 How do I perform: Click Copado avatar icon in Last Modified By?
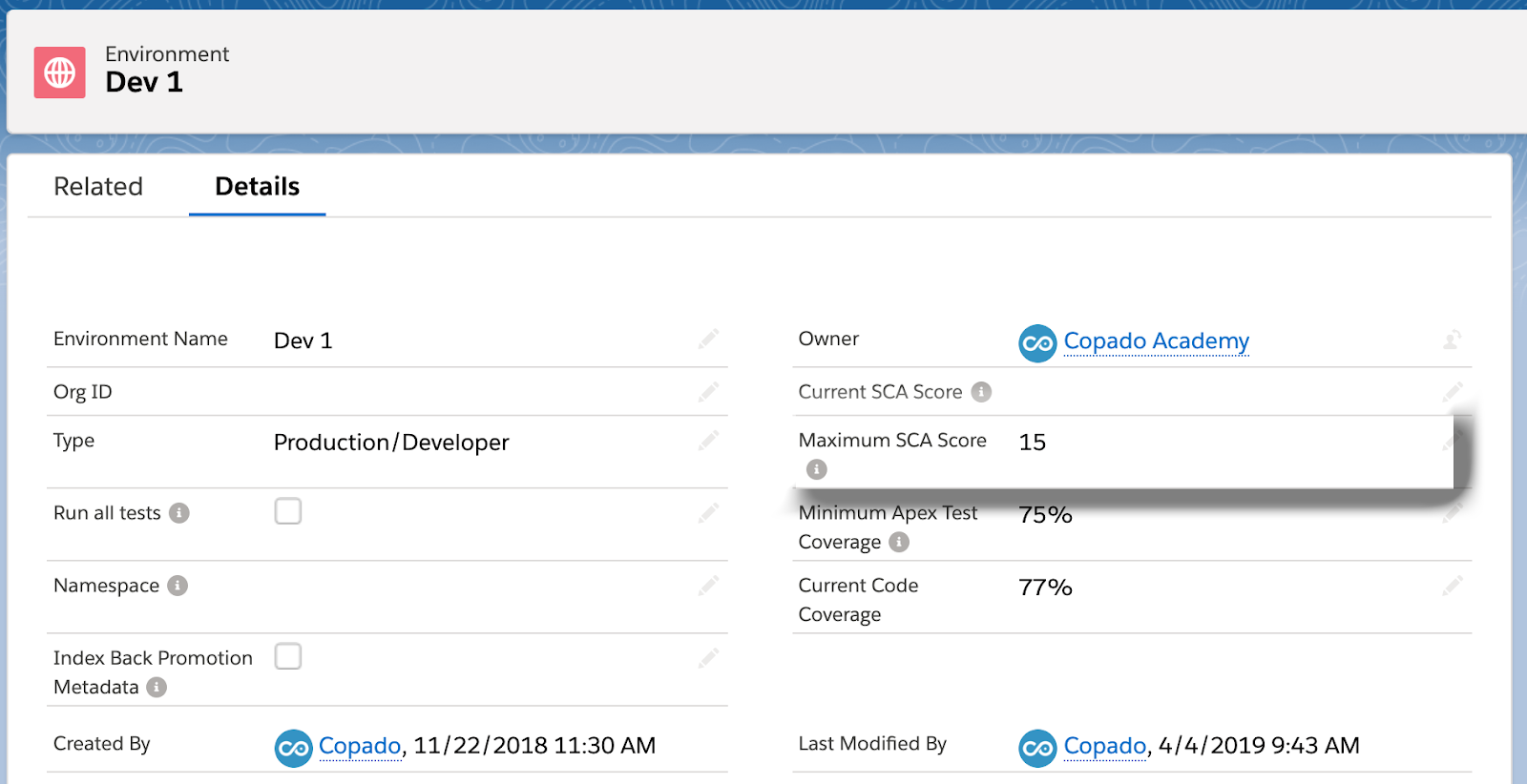coord(1037,748)
